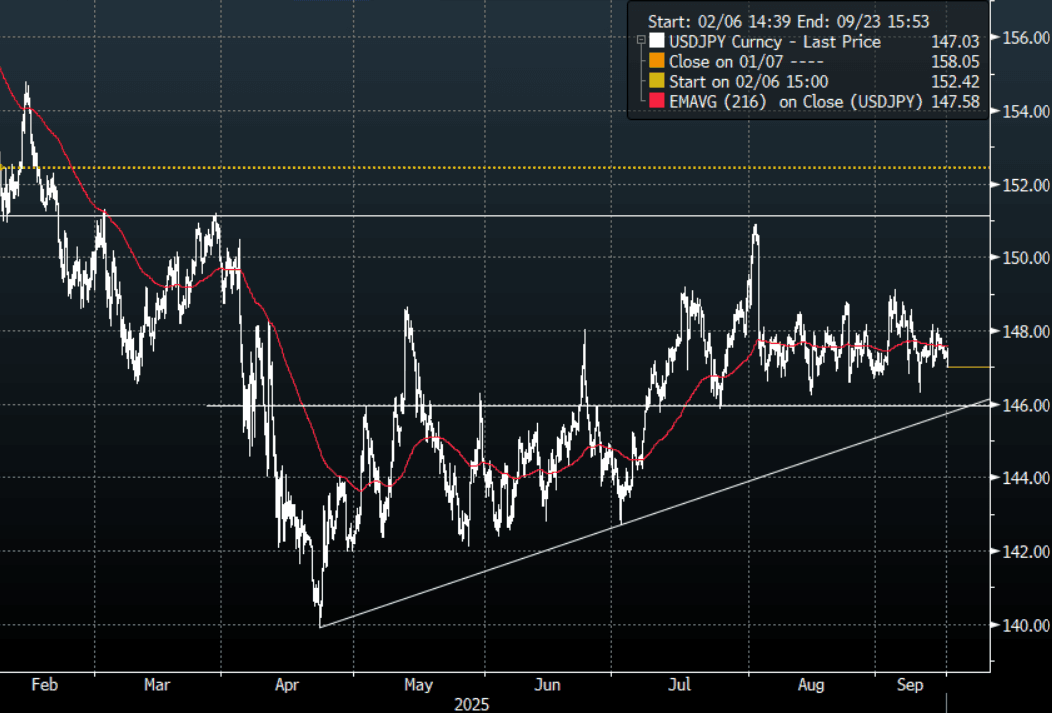Select the Jul label on time axis
1052x713 pixels.
point(679,685)
